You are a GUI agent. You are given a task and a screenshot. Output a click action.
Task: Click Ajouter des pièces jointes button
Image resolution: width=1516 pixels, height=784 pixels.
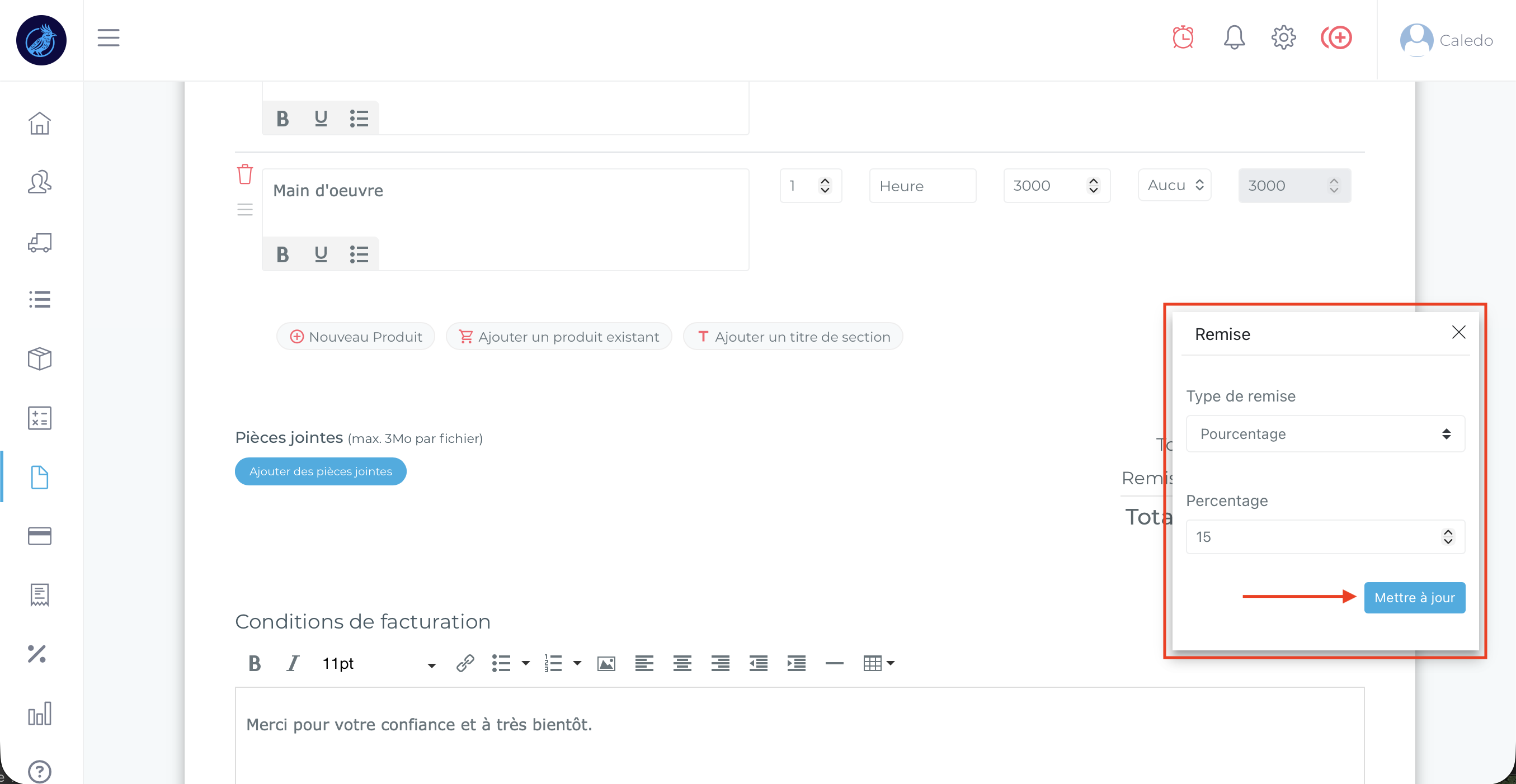pyautogui.click(x=320, y=471)
